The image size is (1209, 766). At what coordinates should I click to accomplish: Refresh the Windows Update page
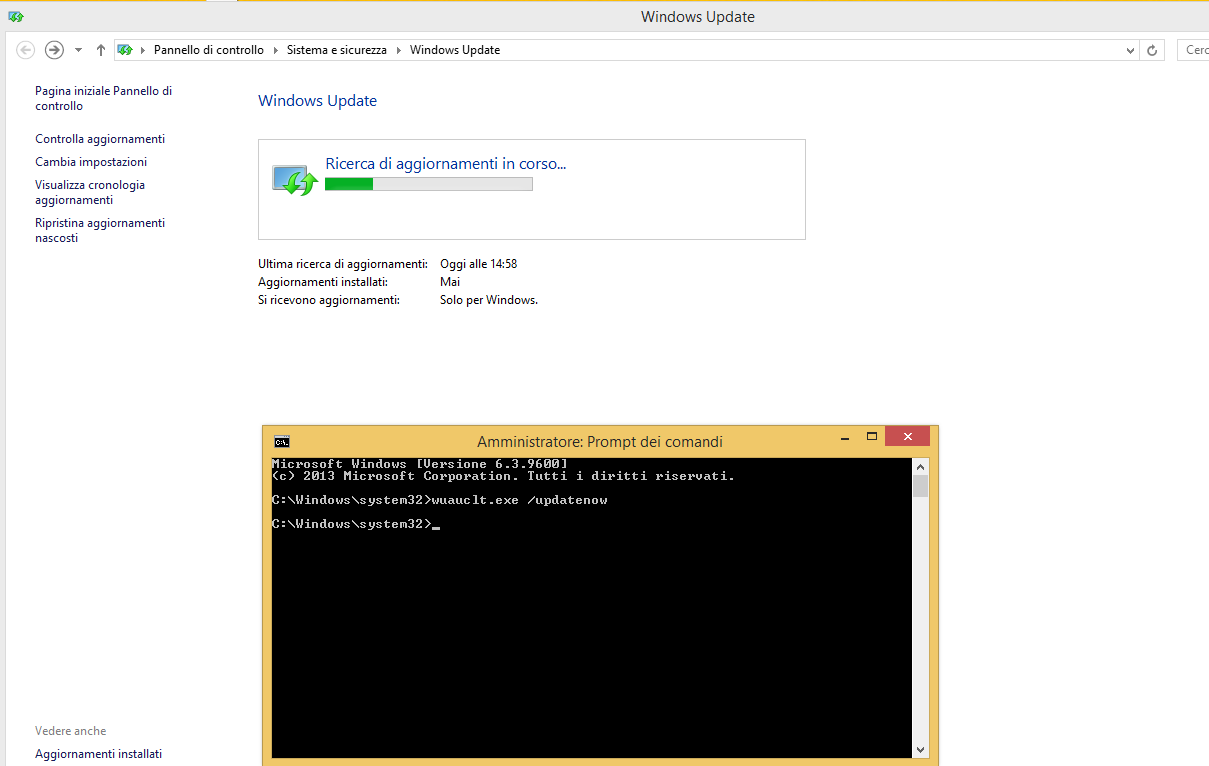tap(1152, 50)
